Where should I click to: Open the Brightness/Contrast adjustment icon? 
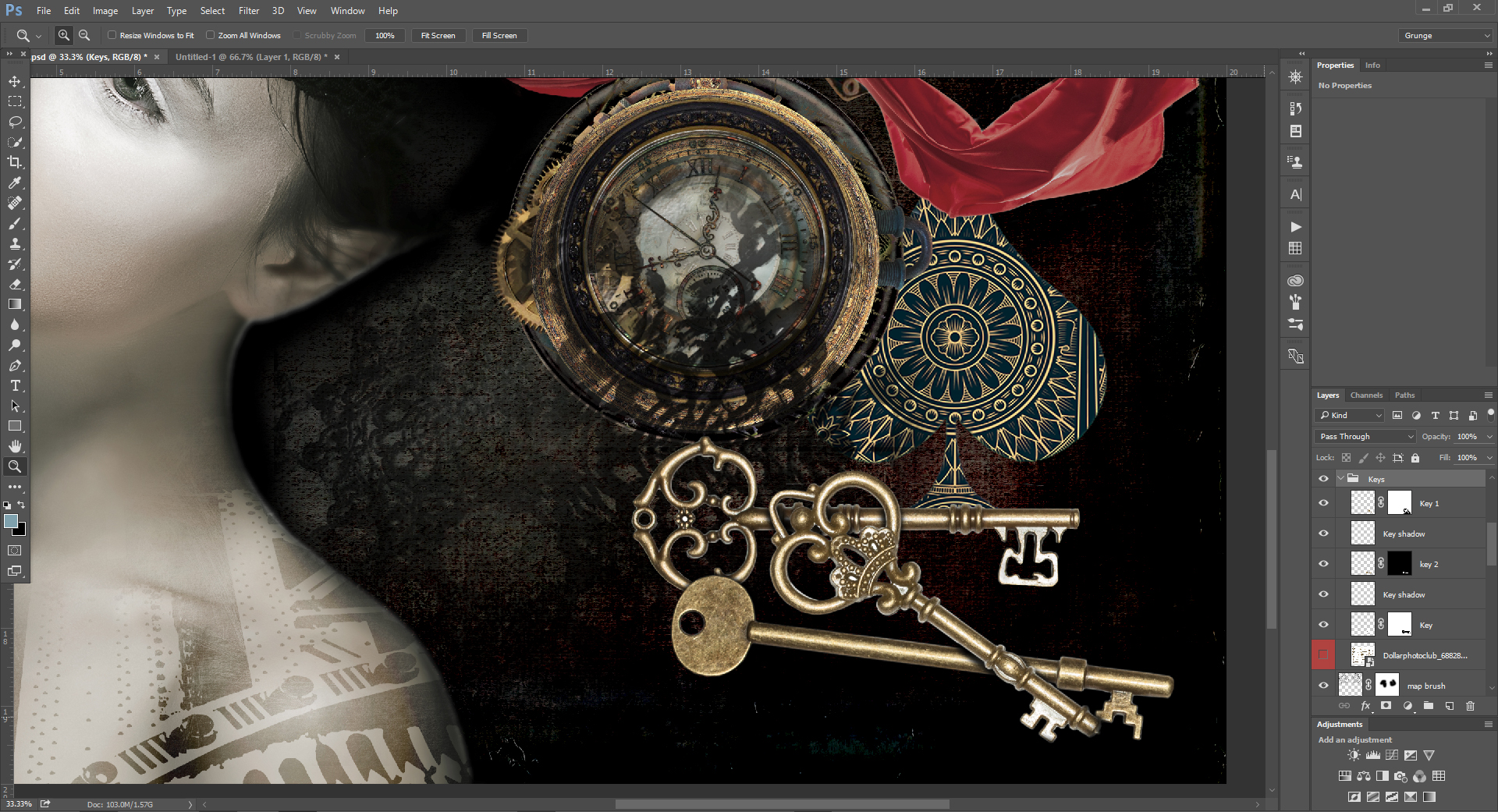click(1353, 755)
